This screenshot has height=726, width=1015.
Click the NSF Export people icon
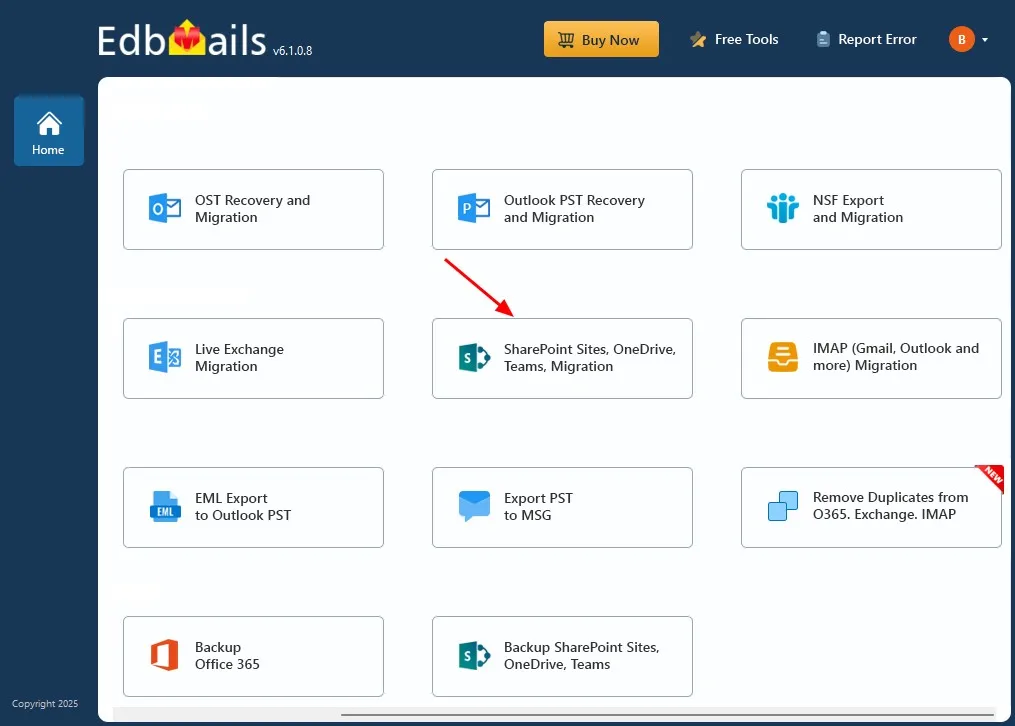coord(782,209)
